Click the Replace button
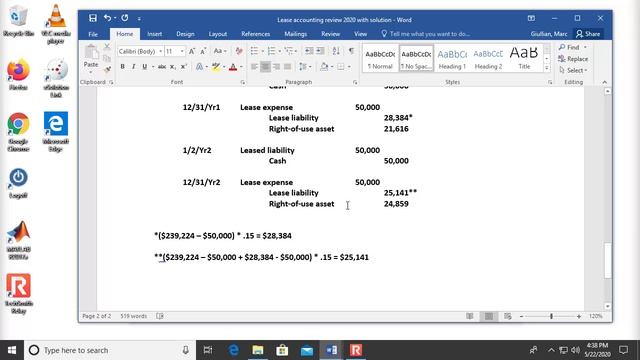 click(x=573, y=59)
